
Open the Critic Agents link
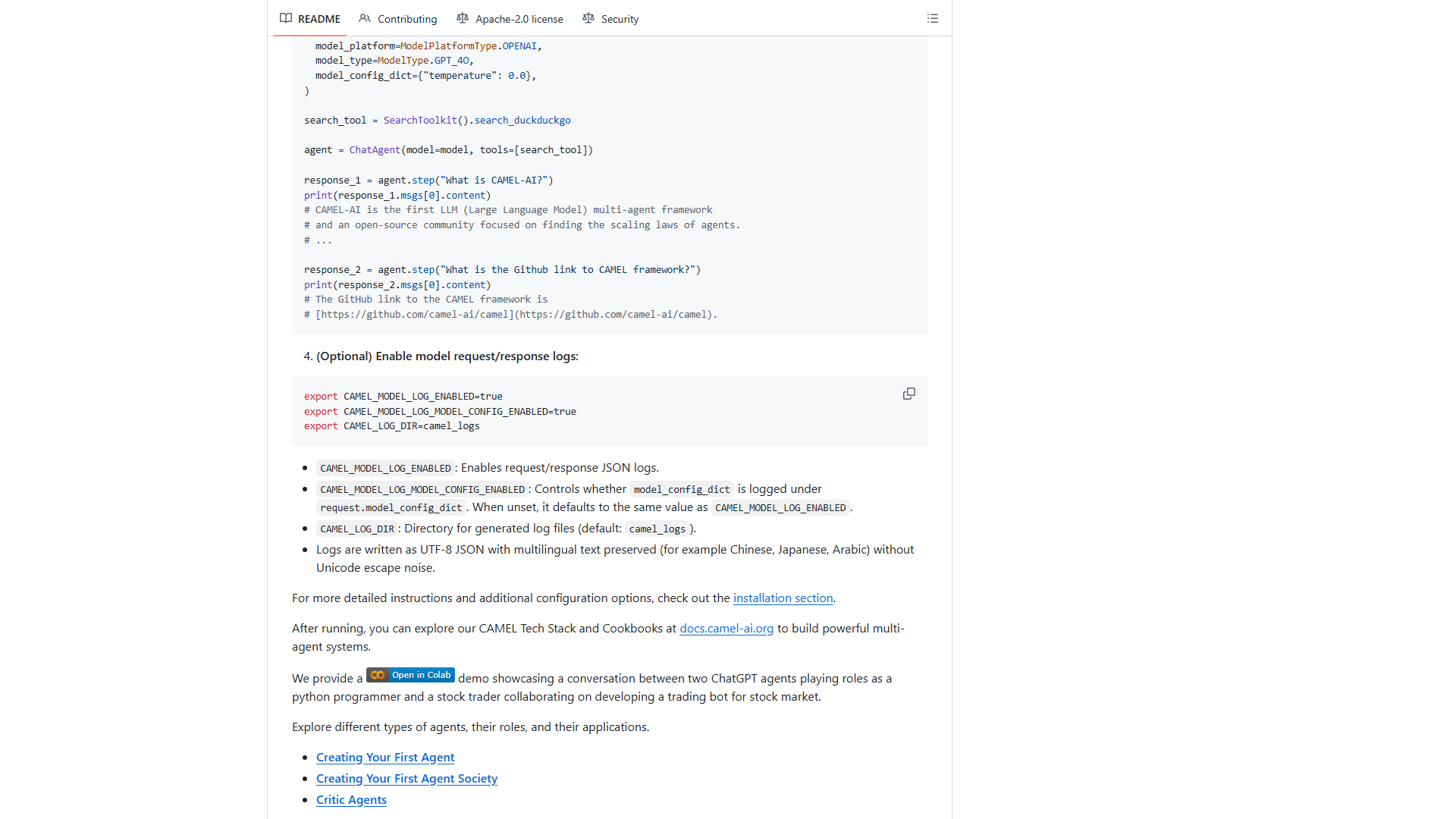point(351,800)
